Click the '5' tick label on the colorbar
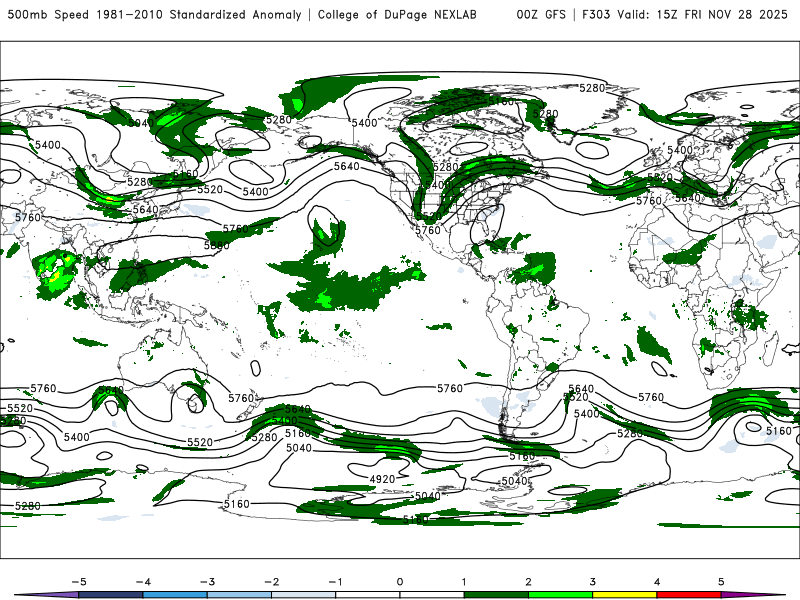The width and height of the screenshot is (800, 600). [x=721, y=582]
